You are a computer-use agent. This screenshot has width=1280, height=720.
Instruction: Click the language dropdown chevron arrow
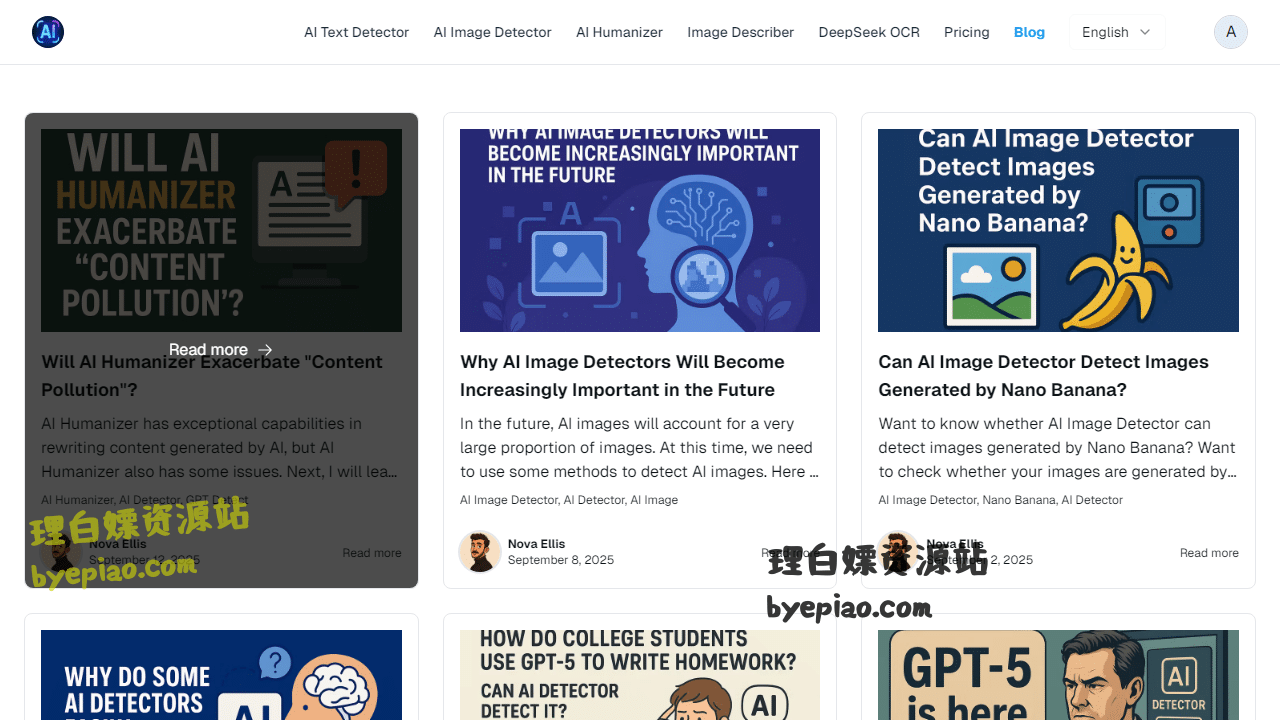pos(1145,32)
